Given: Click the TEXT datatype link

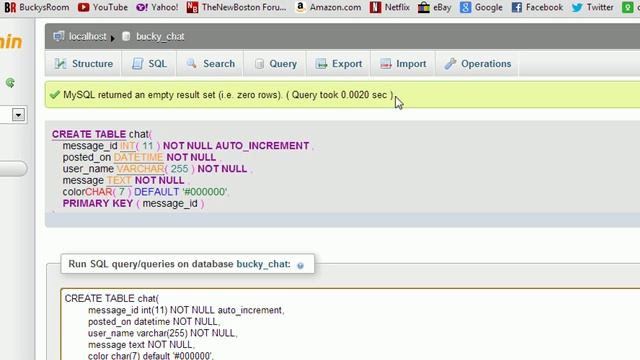Looking at the screenshot, I should [x=119, y=180].
